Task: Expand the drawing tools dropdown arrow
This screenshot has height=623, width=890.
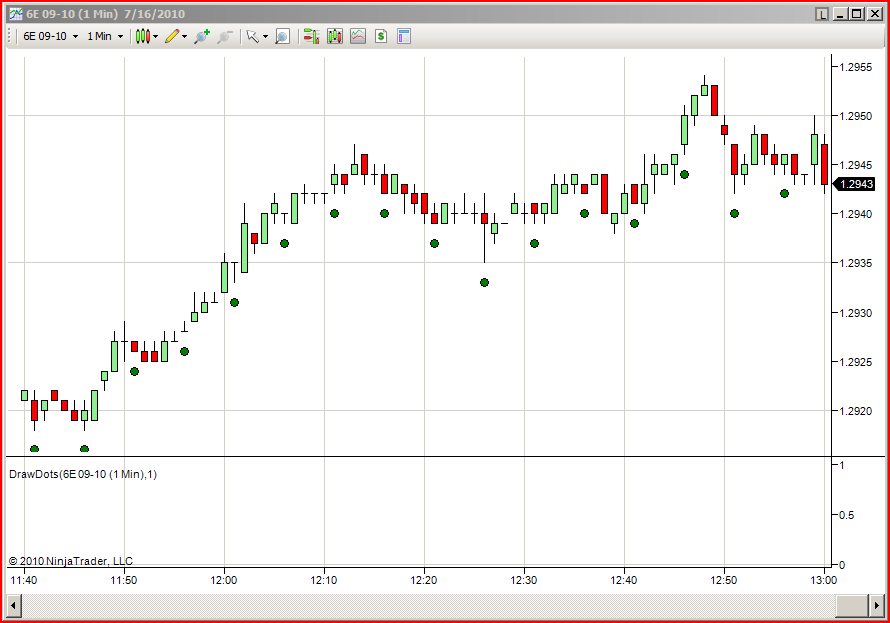Action: 184,37
